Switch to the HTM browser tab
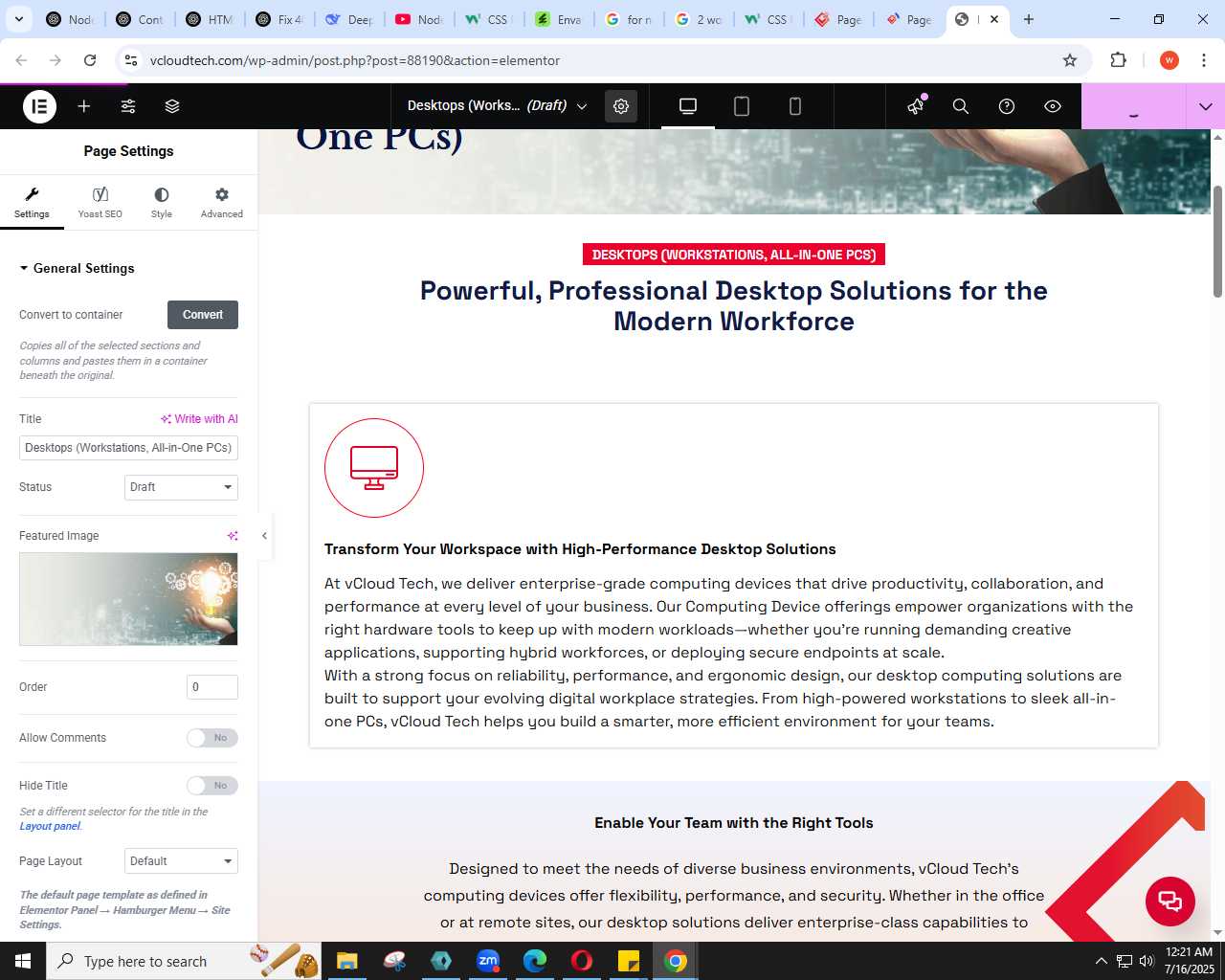1225x980 pixels. pos(210,19)
